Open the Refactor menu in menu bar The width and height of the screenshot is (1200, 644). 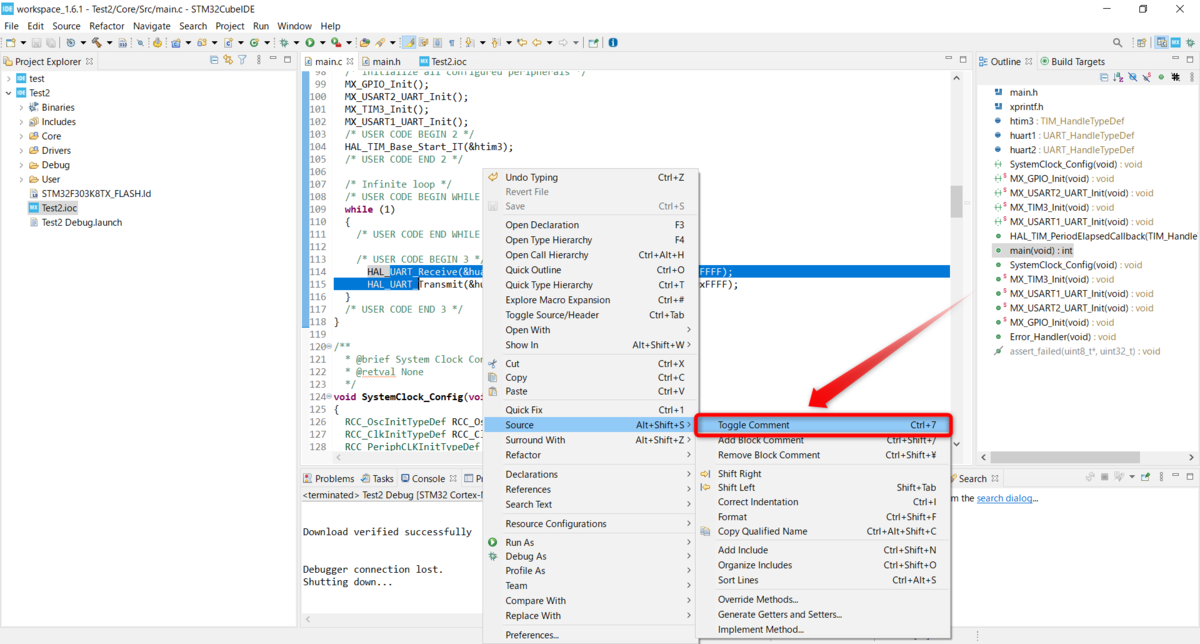pyautogui.click(x=107, y=26)
